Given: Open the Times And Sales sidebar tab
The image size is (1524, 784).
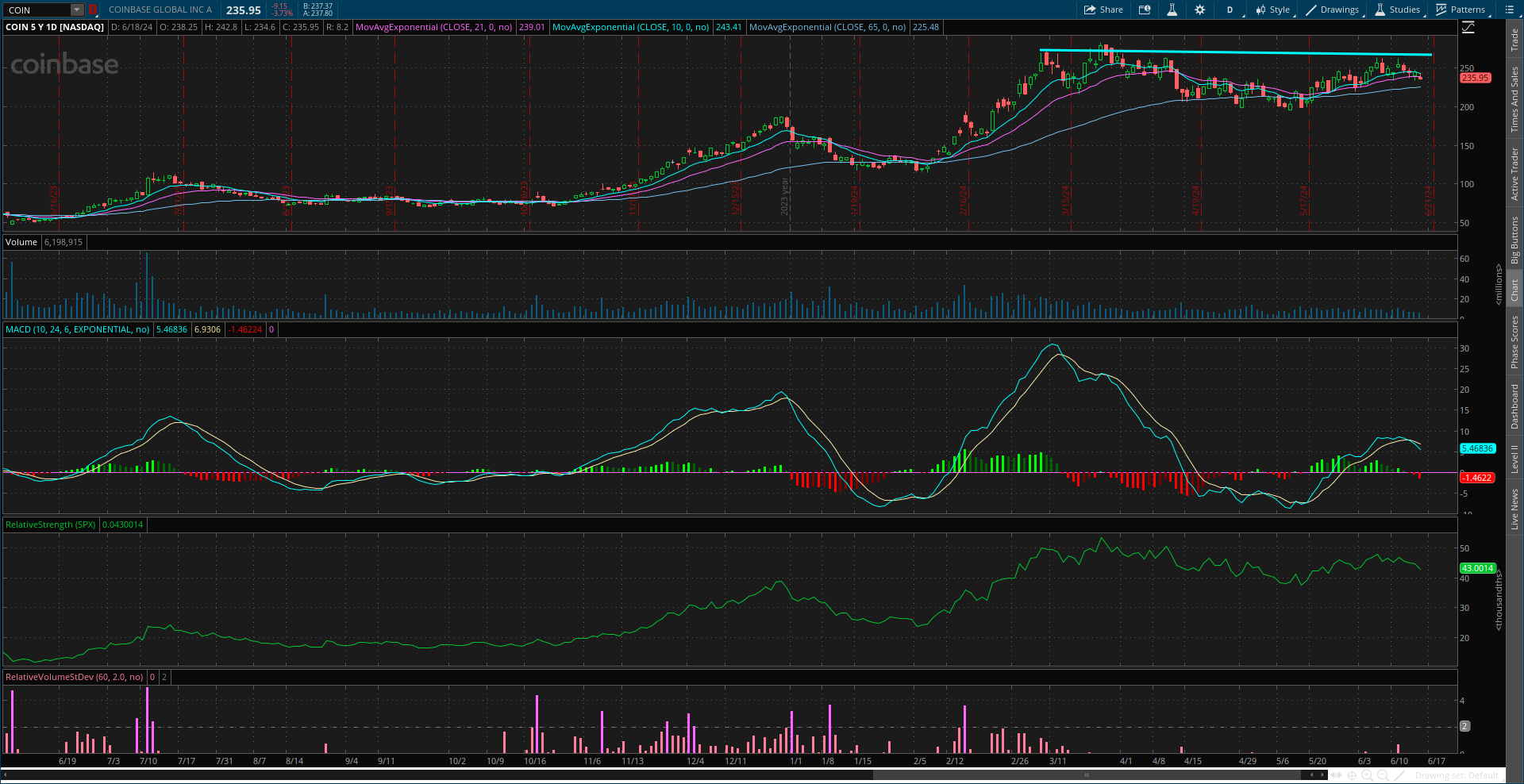Looking at the screenshot, I should pos(1514,98).
